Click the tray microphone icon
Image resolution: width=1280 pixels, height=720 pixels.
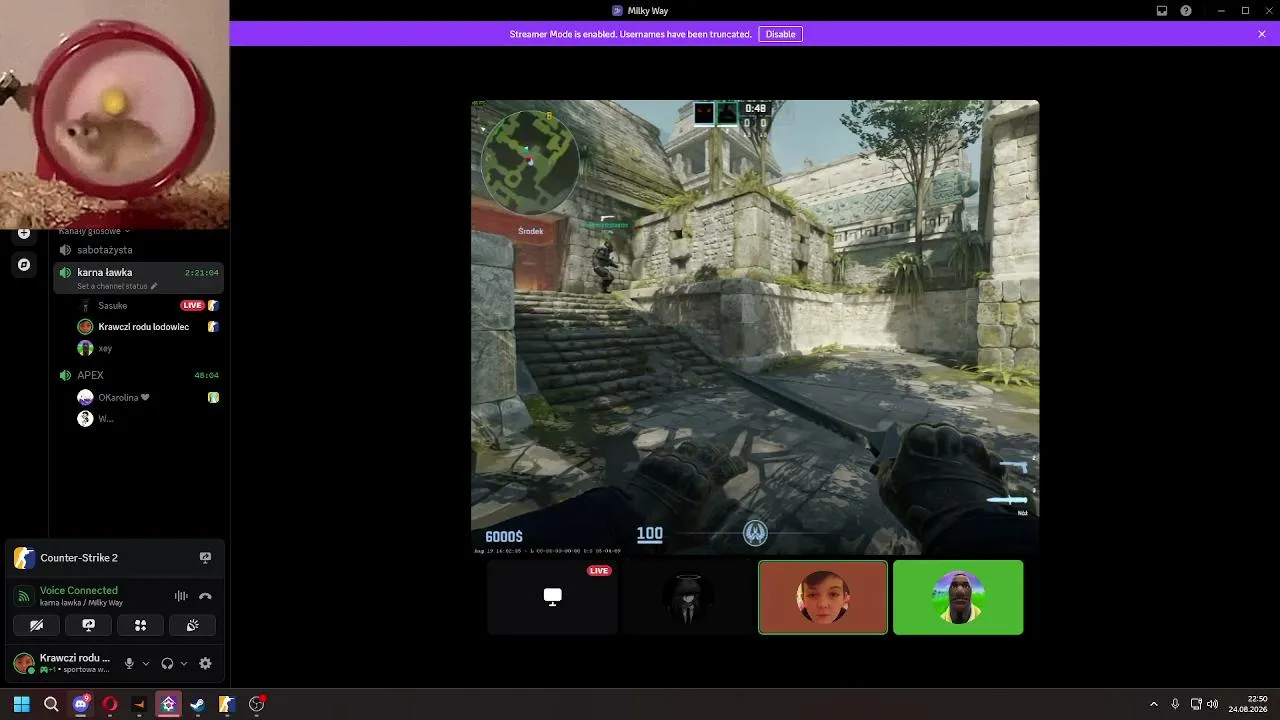(1175, 704)
